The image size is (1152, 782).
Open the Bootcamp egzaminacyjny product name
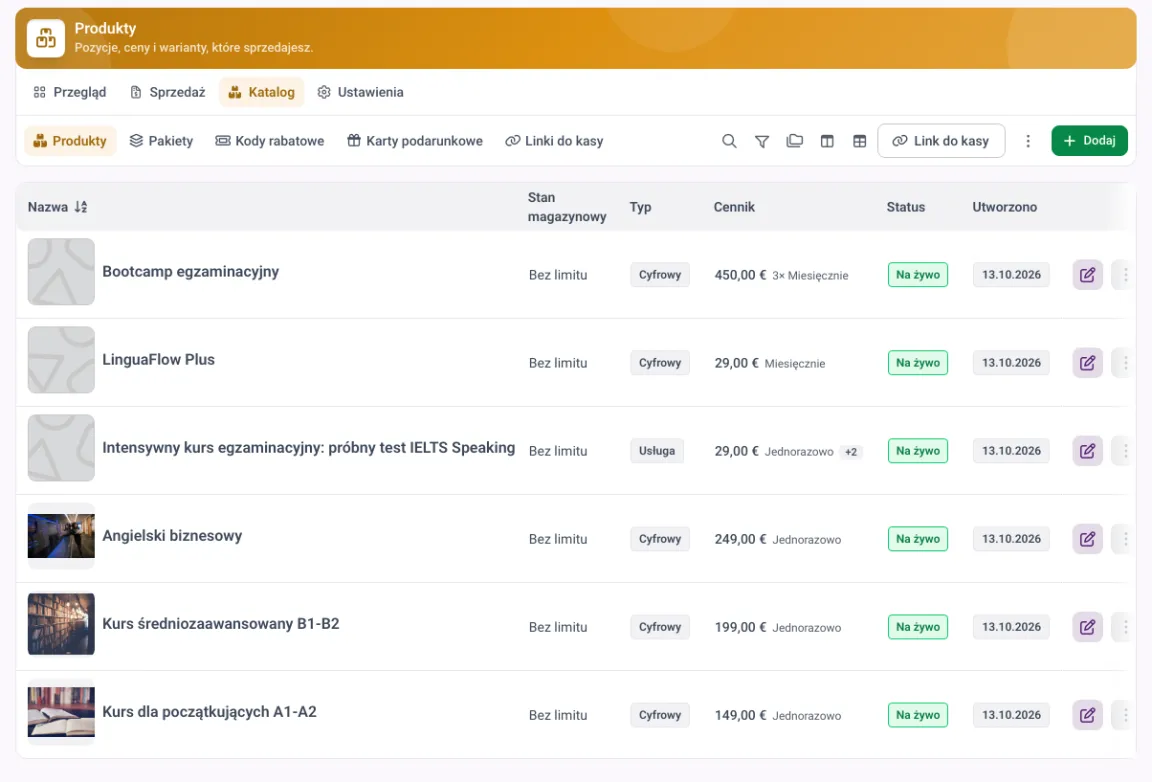tap(190, 272)
